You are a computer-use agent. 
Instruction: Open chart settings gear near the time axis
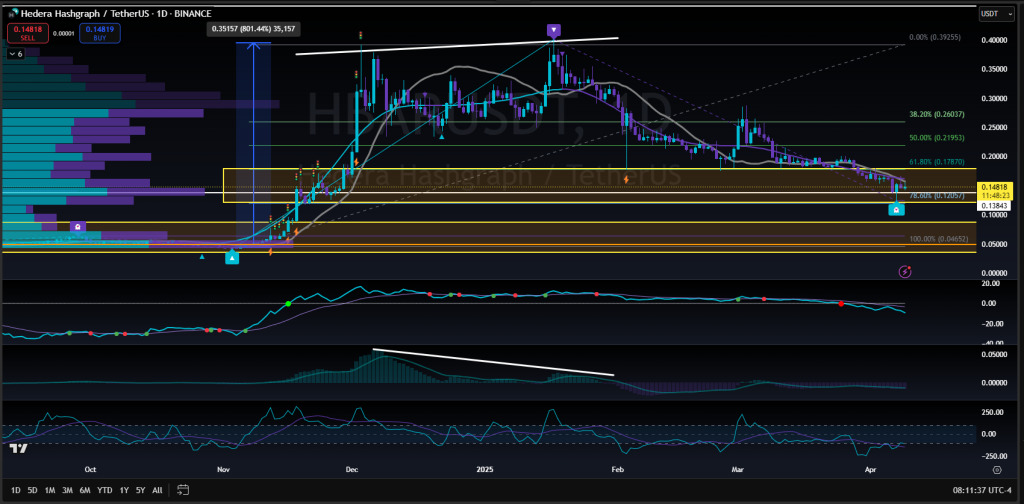point(997,469)
